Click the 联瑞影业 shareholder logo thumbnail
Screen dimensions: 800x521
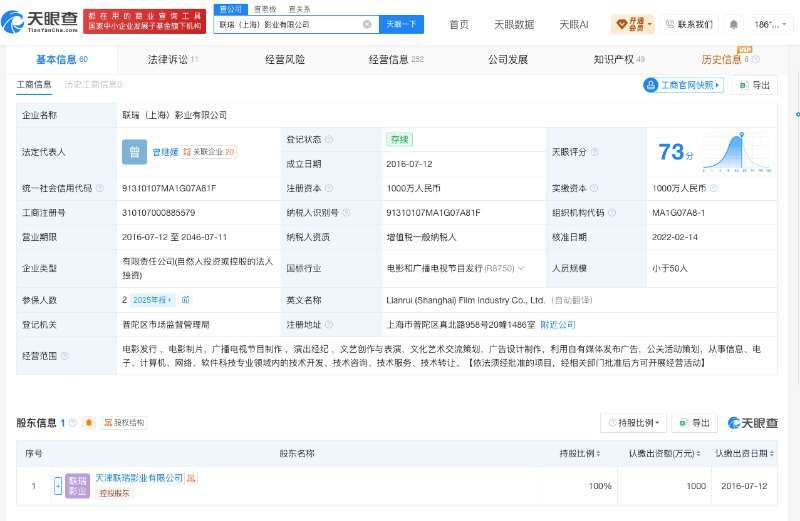[x=78, y=486]
